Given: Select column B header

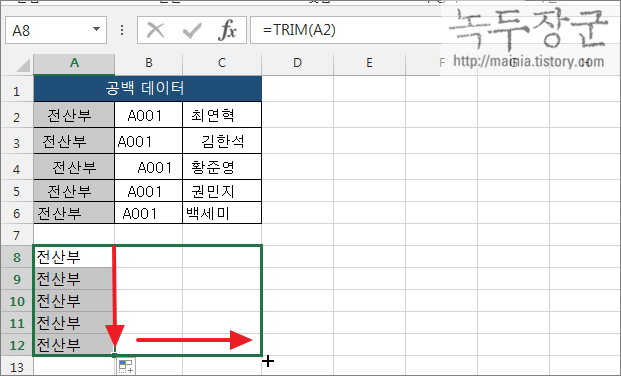Looking at the screenshot, I should point(149,63).
